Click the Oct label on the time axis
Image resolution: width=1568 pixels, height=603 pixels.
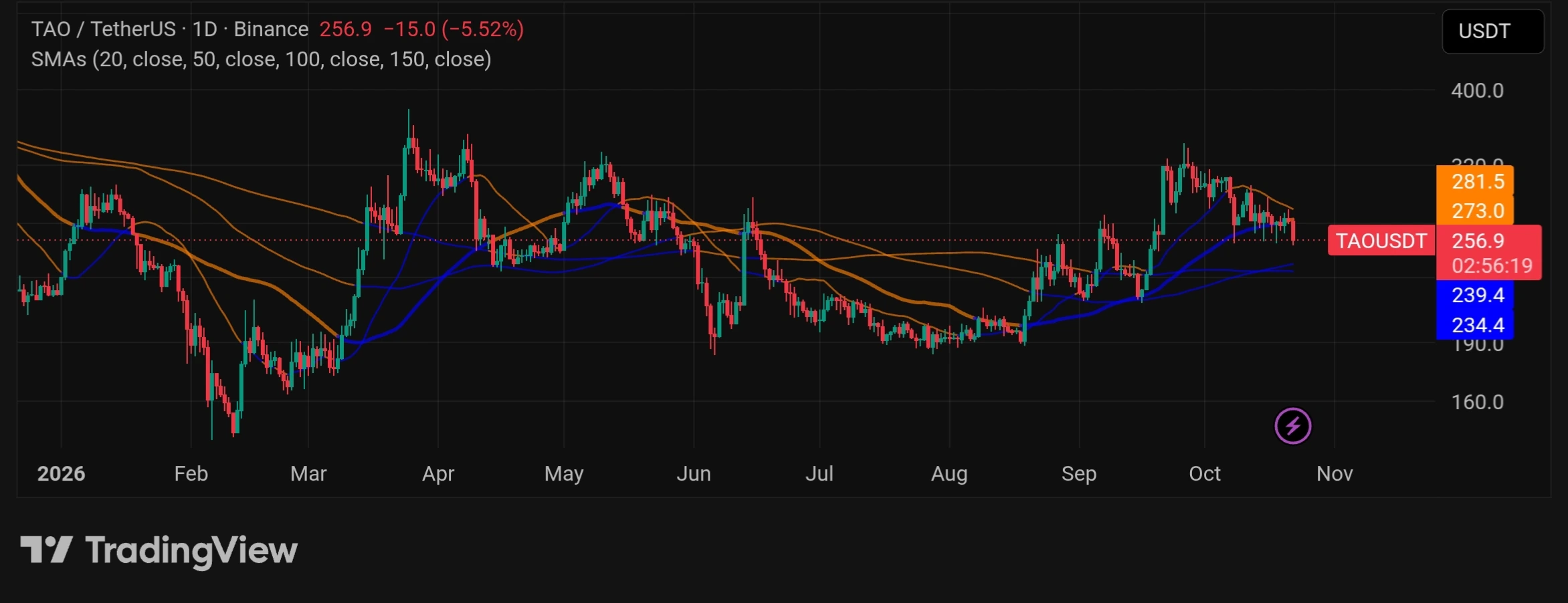point(1205,474)
